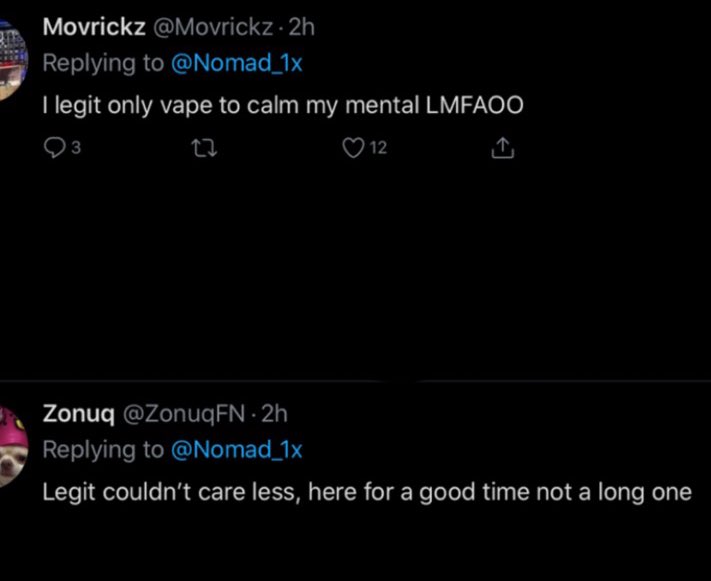The image size is (711, 581).
Task: Click 'Replying to' label on Zonuq's tweet
Action: coord(103,450)
